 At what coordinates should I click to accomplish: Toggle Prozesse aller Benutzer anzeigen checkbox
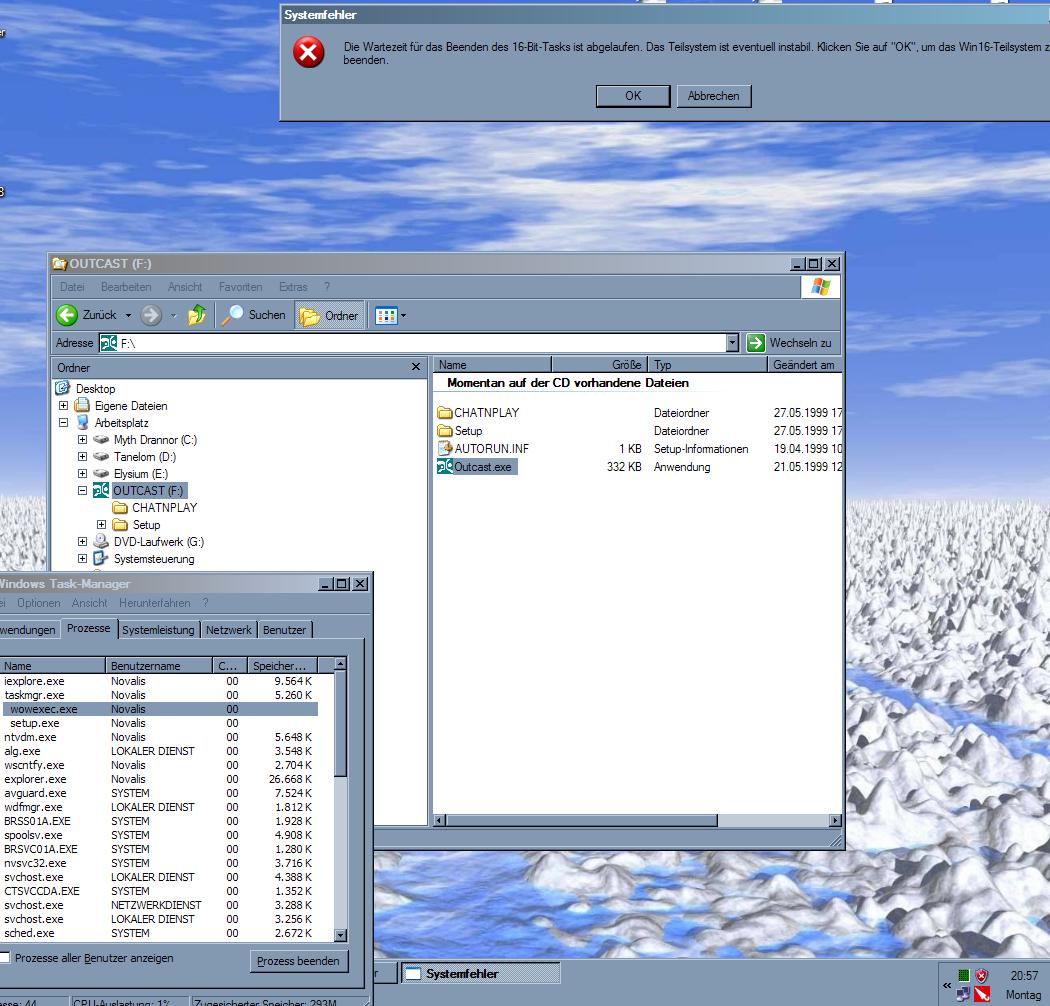pyautogui.click(x=5, y=958)
